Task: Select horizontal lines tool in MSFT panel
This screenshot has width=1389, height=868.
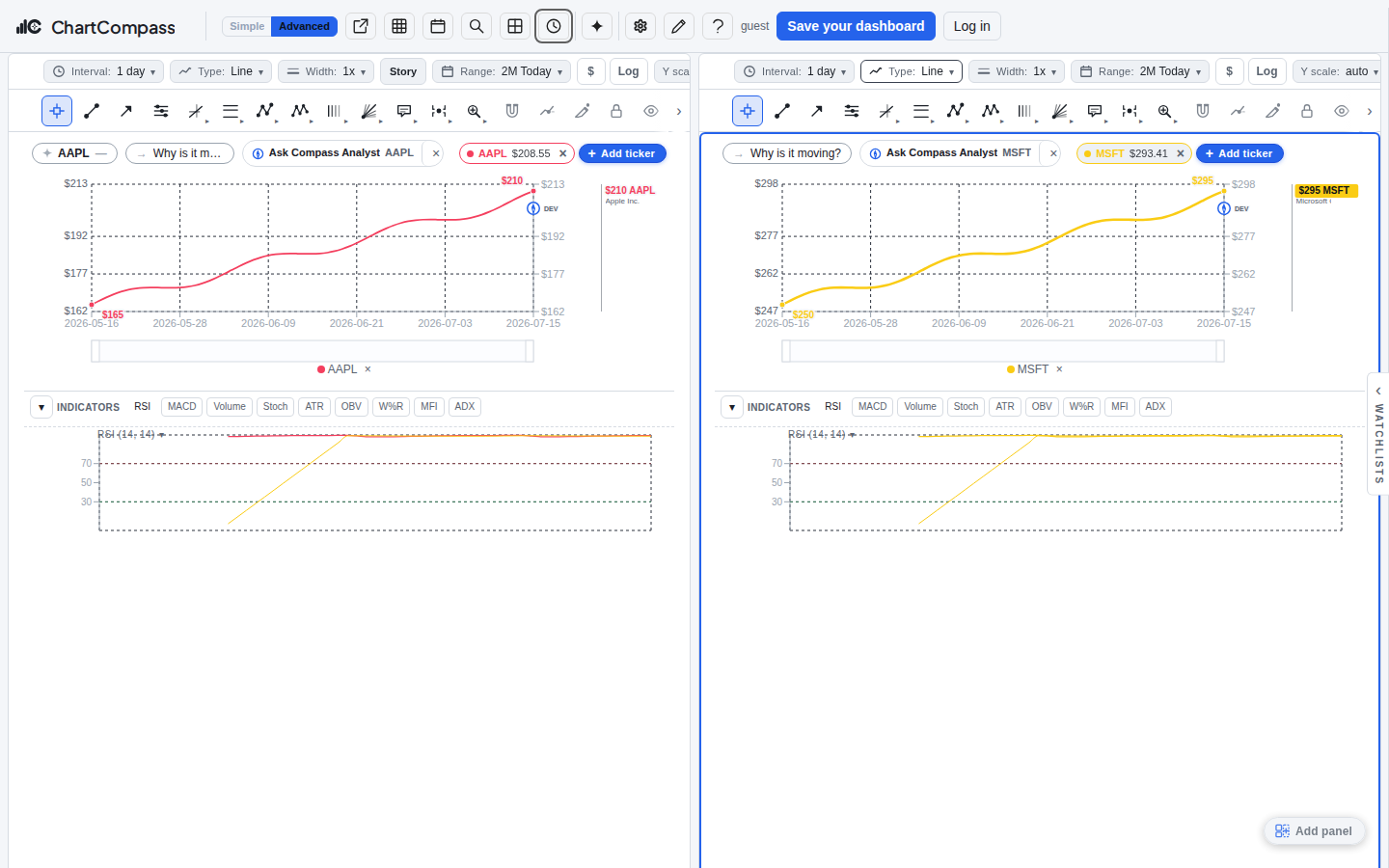Action: (x=921, y=111)
